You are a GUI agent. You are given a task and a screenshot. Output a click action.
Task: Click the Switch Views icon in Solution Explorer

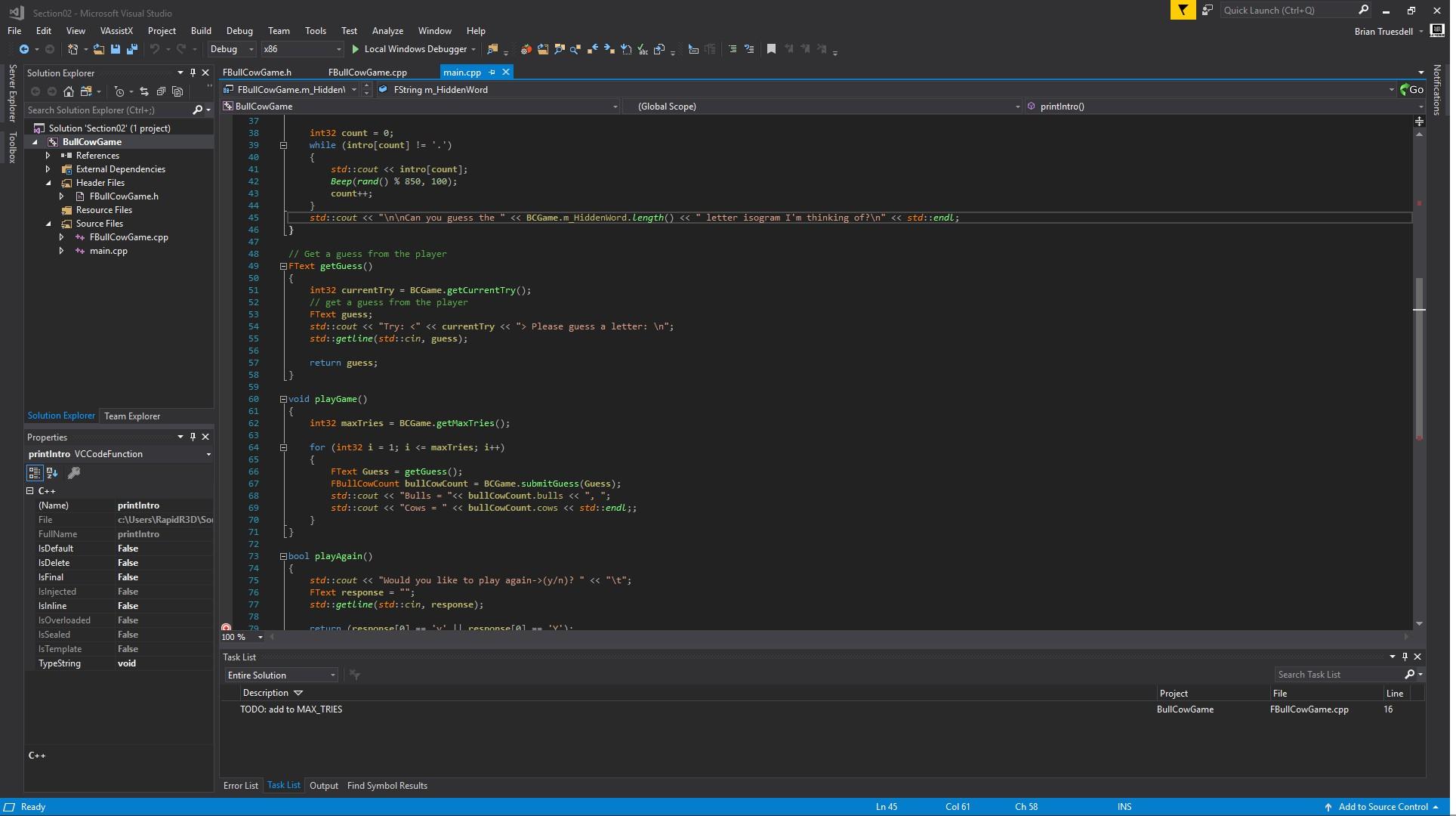coord(86,91)
